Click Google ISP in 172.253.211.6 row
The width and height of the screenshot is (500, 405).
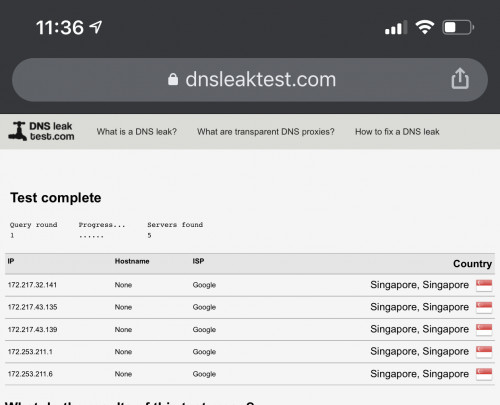tap(204, 374)
